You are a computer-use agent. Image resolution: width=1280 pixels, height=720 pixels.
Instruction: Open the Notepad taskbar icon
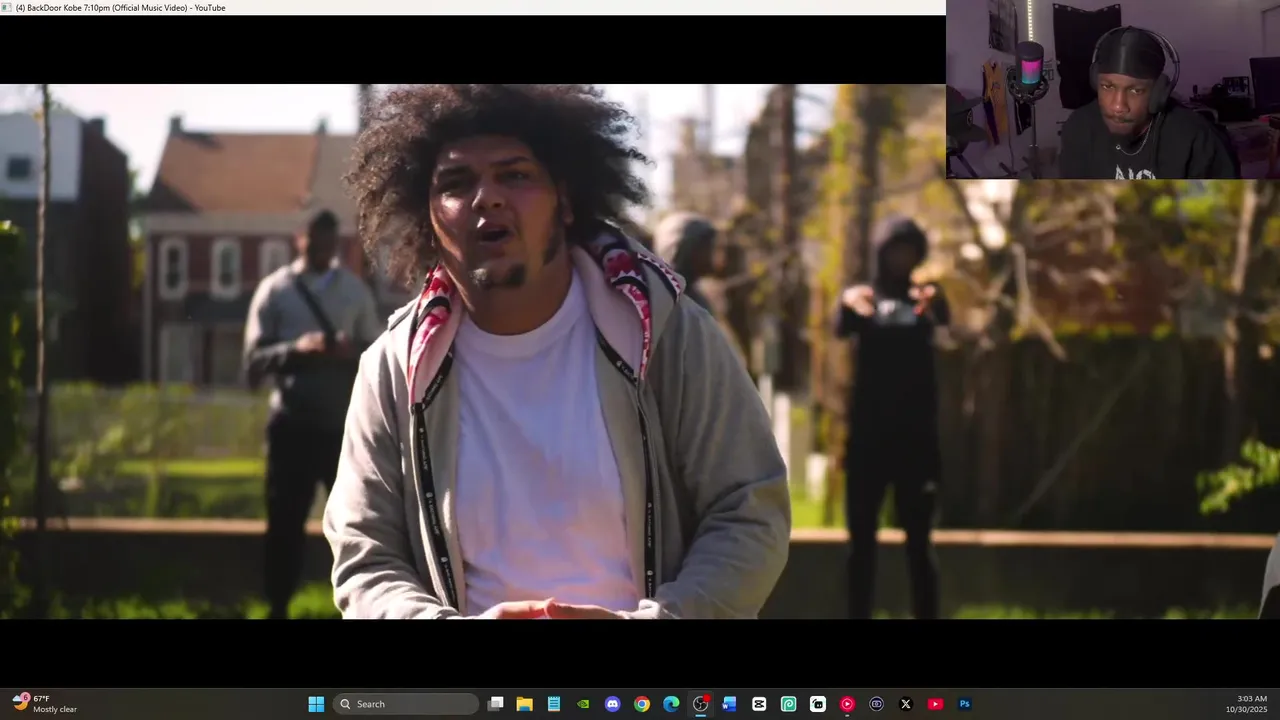pos(553,704)
